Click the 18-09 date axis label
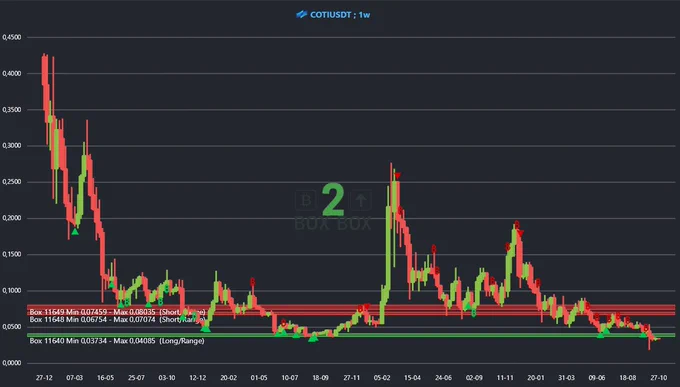This screenshot has width=680, height=387. [320, 378]
